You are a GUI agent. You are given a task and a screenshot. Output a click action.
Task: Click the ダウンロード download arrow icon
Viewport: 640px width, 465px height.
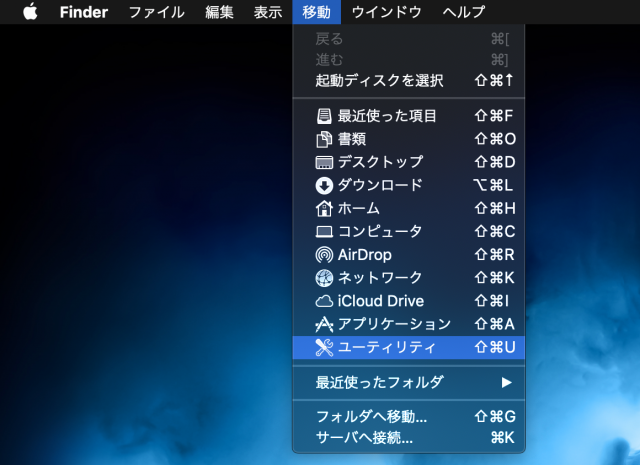coord(324,186)
